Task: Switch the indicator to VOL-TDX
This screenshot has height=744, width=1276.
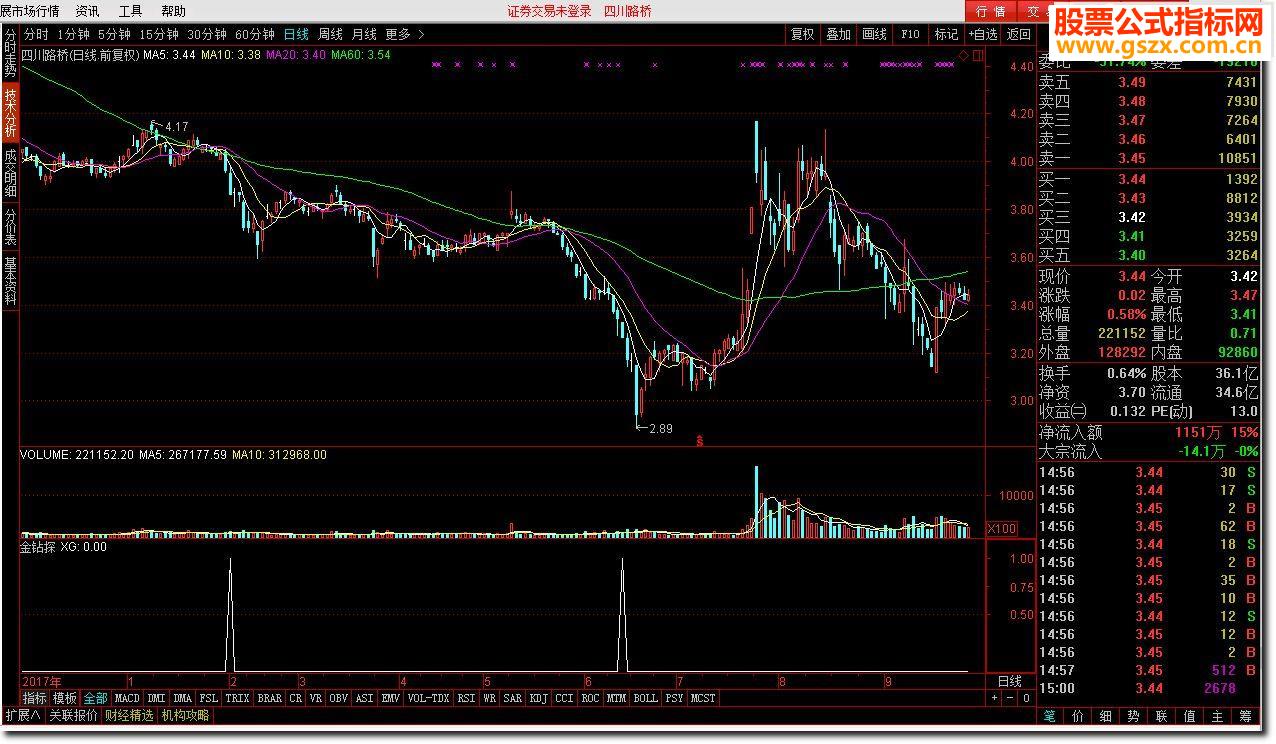Action: pyautogui.click(x=429, y=698)
